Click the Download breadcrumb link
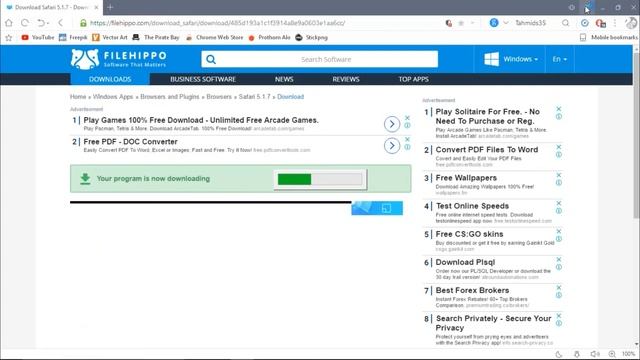640x360 pixels. coord(291,97)
